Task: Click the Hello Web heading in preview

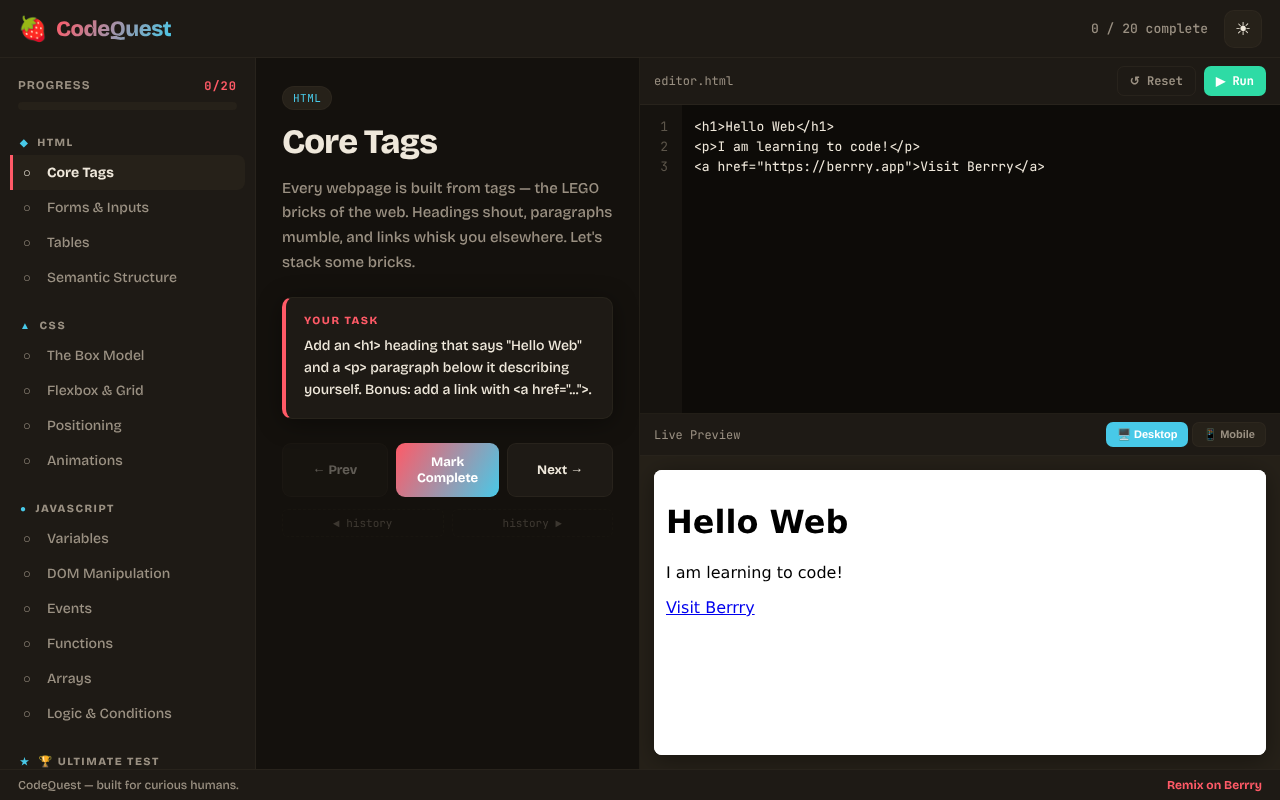Action: point(757,521)
